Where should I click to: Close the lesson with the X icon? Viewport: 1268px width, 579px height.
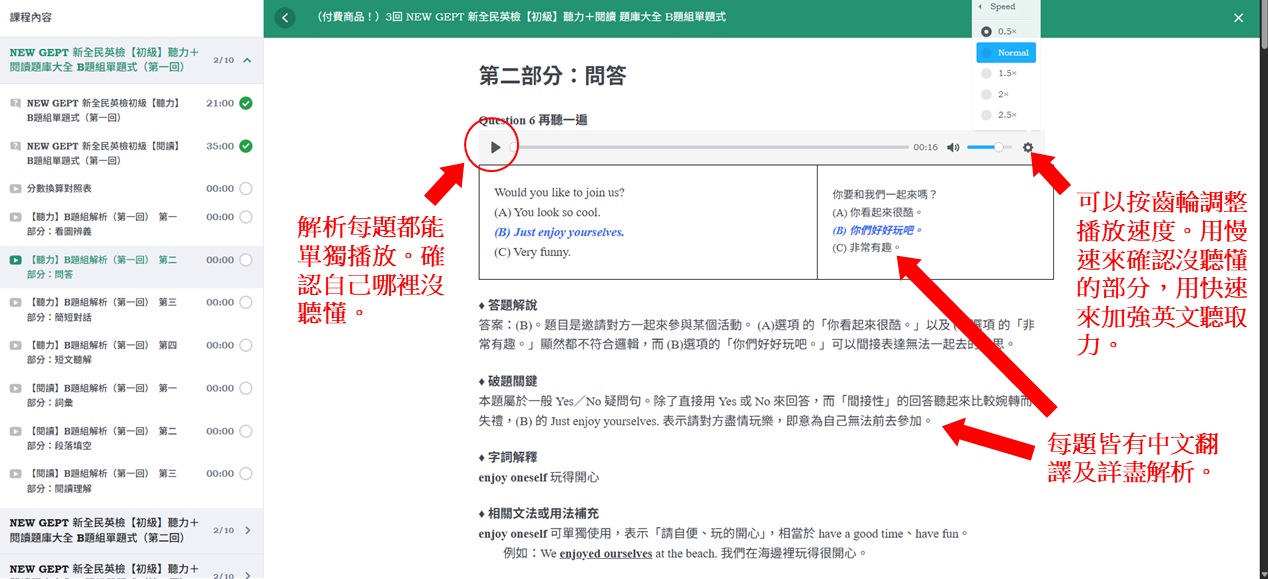pos(1239,17)
